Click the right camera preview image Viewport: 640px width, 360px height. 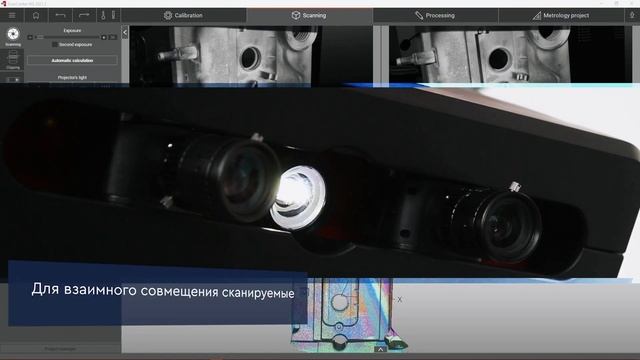pos(510,55)
